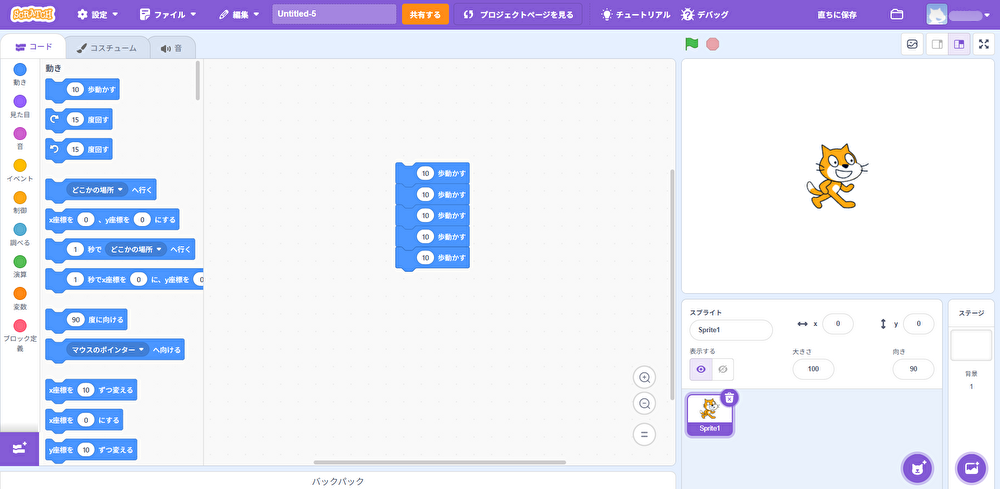Click the counterclockwise 15 度回す block

click(x=79, y=150)
